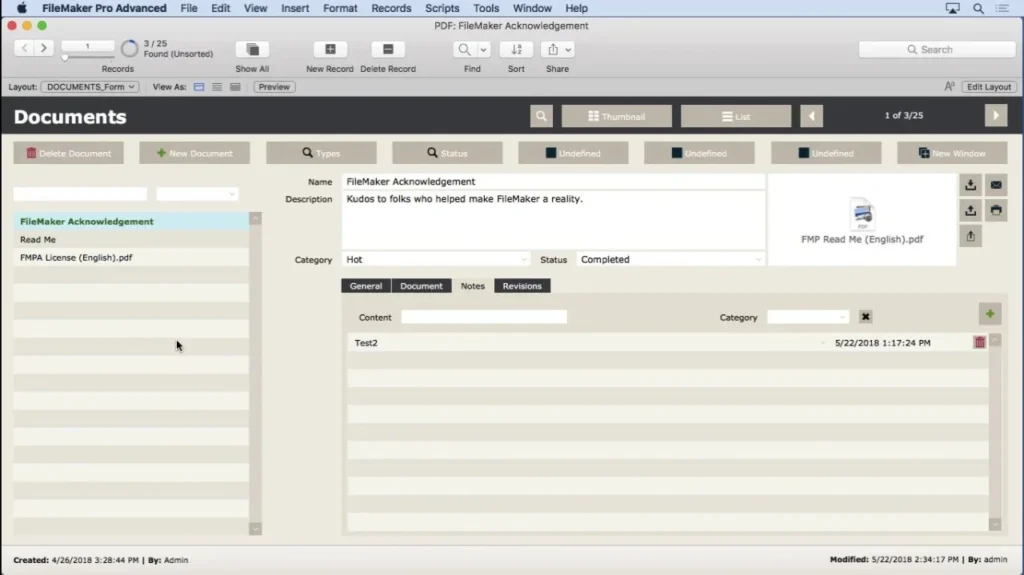Open the notes Category filter dropdown
This screenshot has height=575, width=1024.
point(808,317)
